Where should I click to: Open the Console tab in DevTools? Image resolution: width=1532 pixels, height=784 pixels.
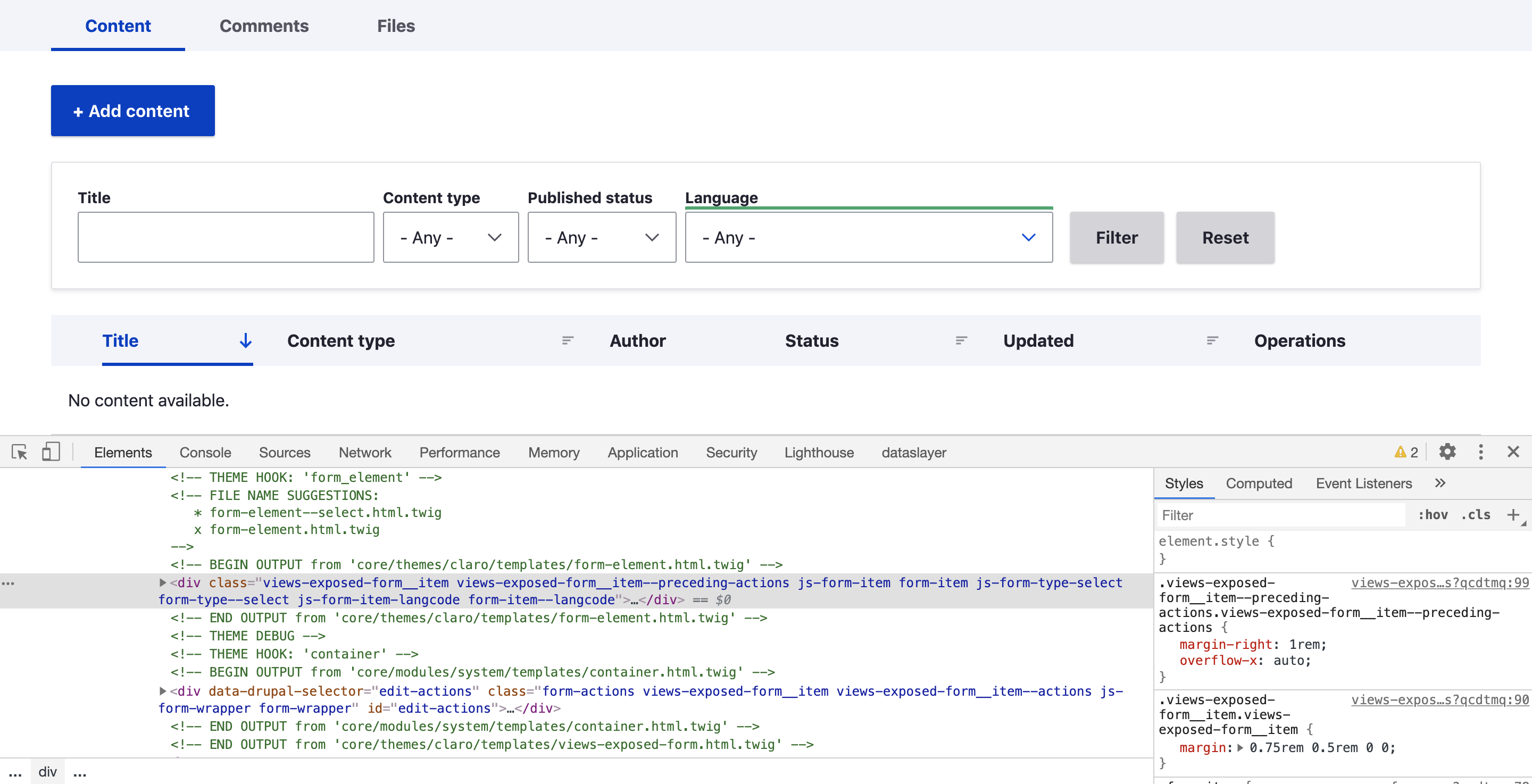(x=205, y=453)
